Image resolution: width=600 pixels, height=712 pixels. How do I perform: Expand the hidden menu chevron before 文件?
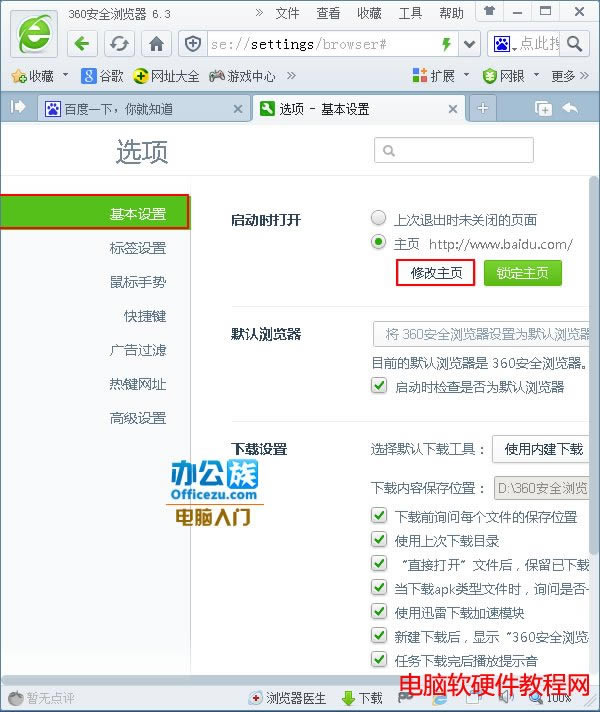pyautogui.click(x=259, y=13)
